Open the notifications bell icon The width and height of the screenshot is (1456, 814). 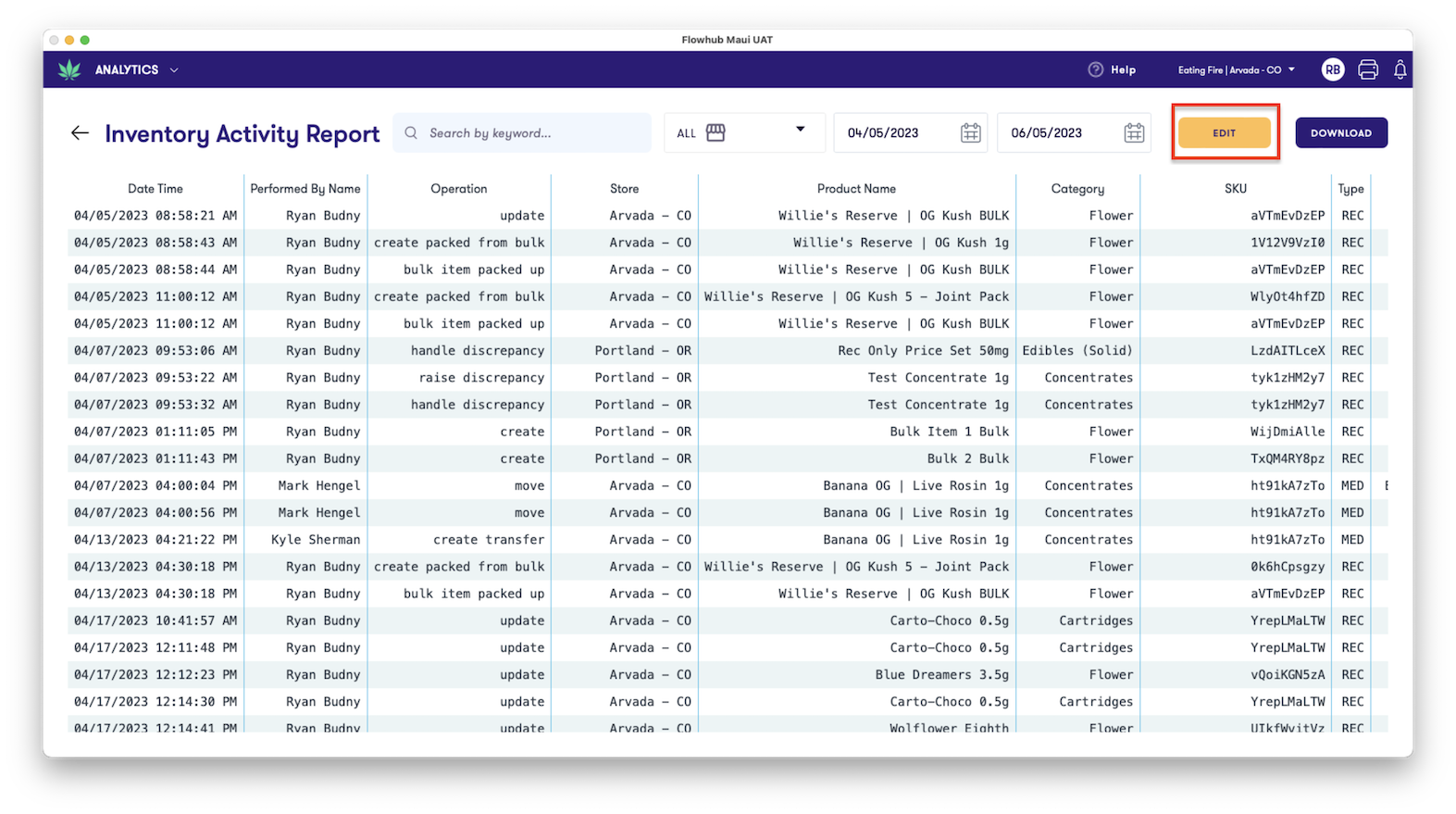(1400, 69)
